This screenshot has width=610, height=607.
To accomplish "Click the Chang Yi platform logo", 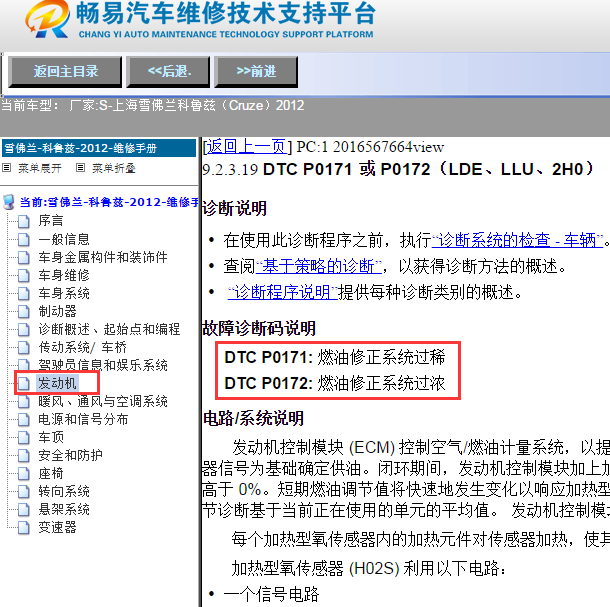I will click(x=48, y=19).
